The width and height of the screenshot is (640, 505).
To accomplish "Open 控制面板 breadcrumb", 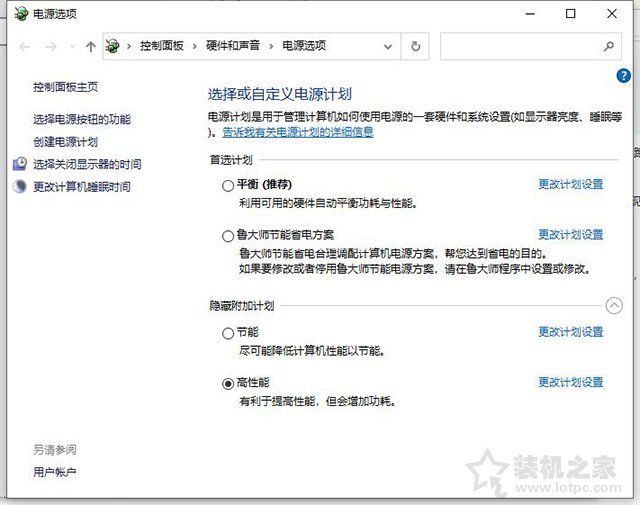I will 162,46.
